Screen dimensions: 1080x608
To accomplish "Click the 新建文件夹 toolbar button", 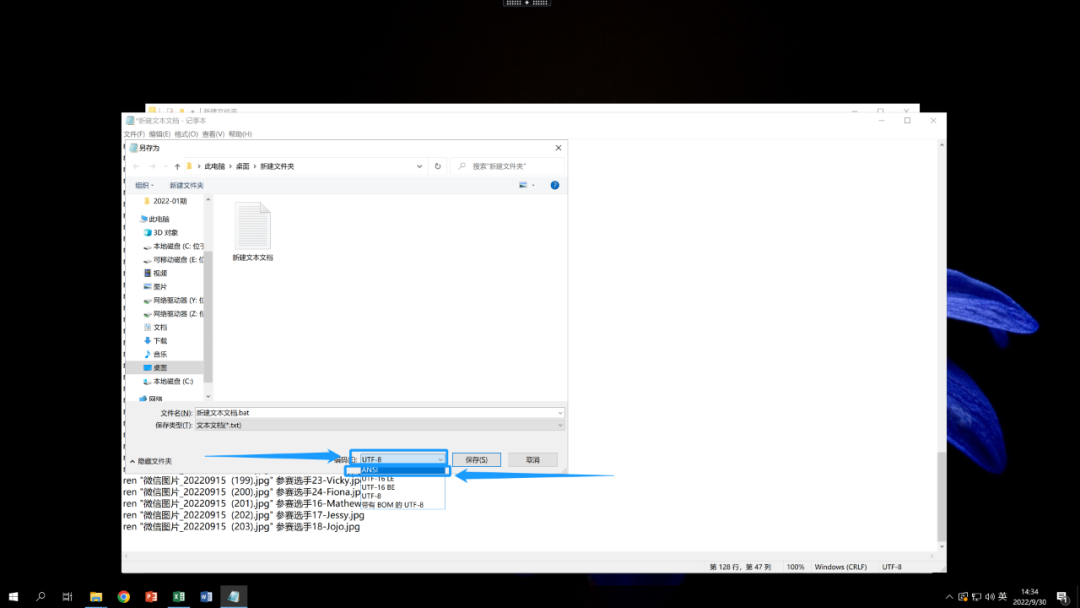I will 186,185.
